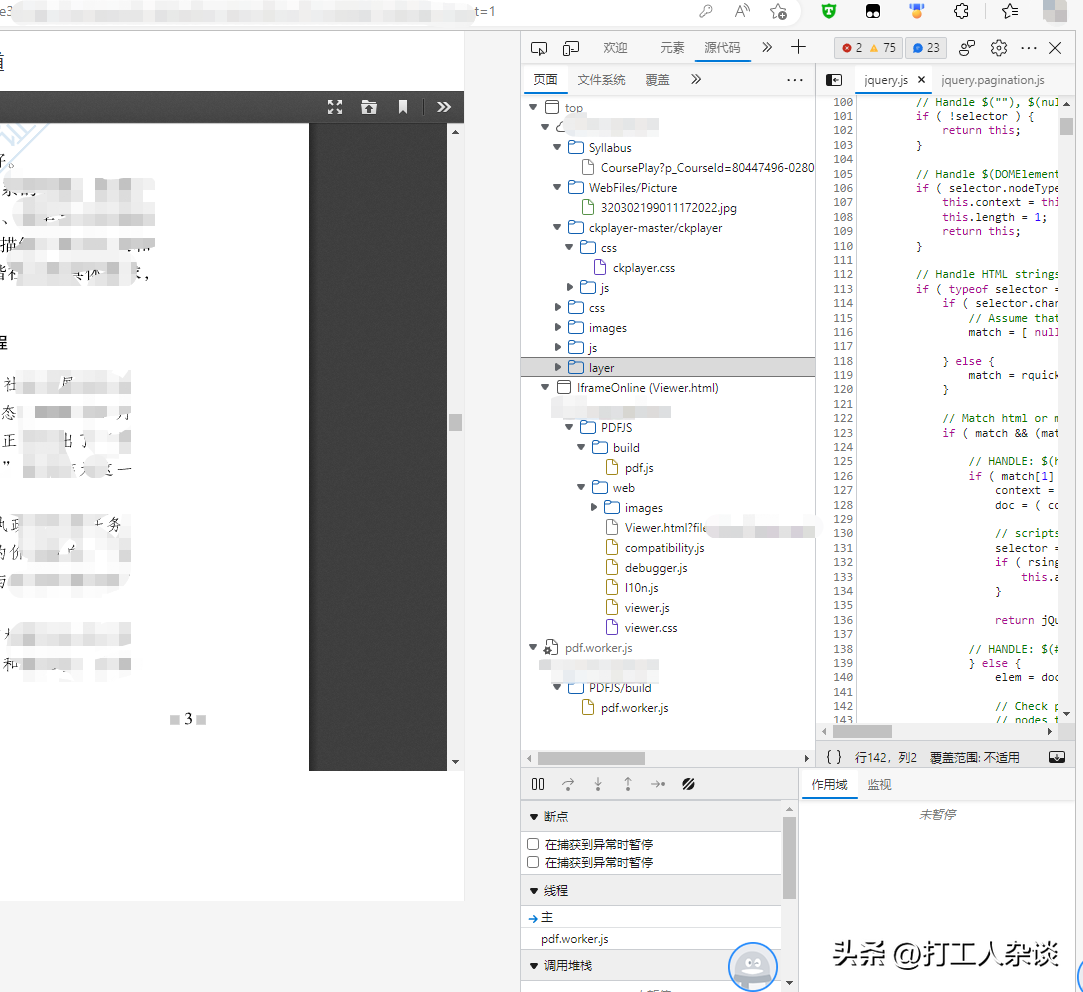1083x992 pixels.
Task: Tick the first pause on exceptions checkbox
Action: (533, 843)
